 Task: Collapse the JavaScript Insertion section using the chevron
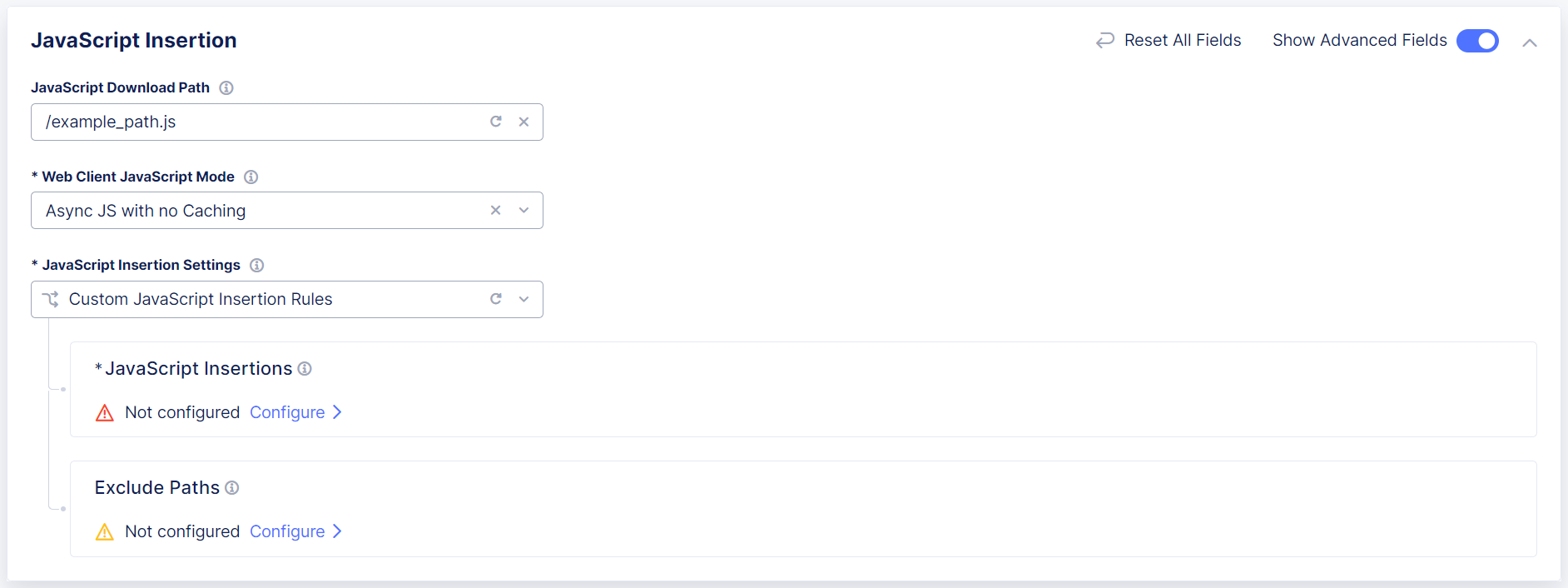[1530, 42]
